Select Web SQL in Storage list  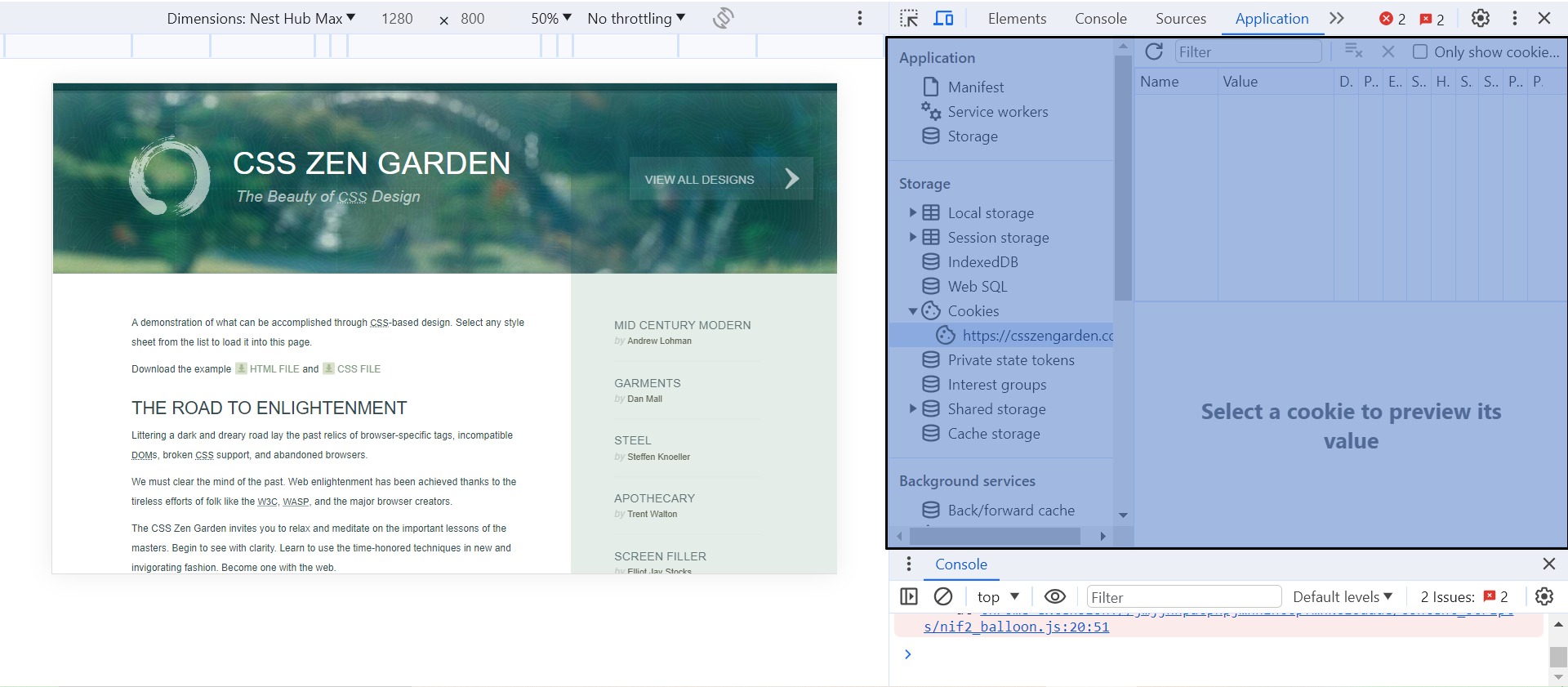[x=978, y=286]
